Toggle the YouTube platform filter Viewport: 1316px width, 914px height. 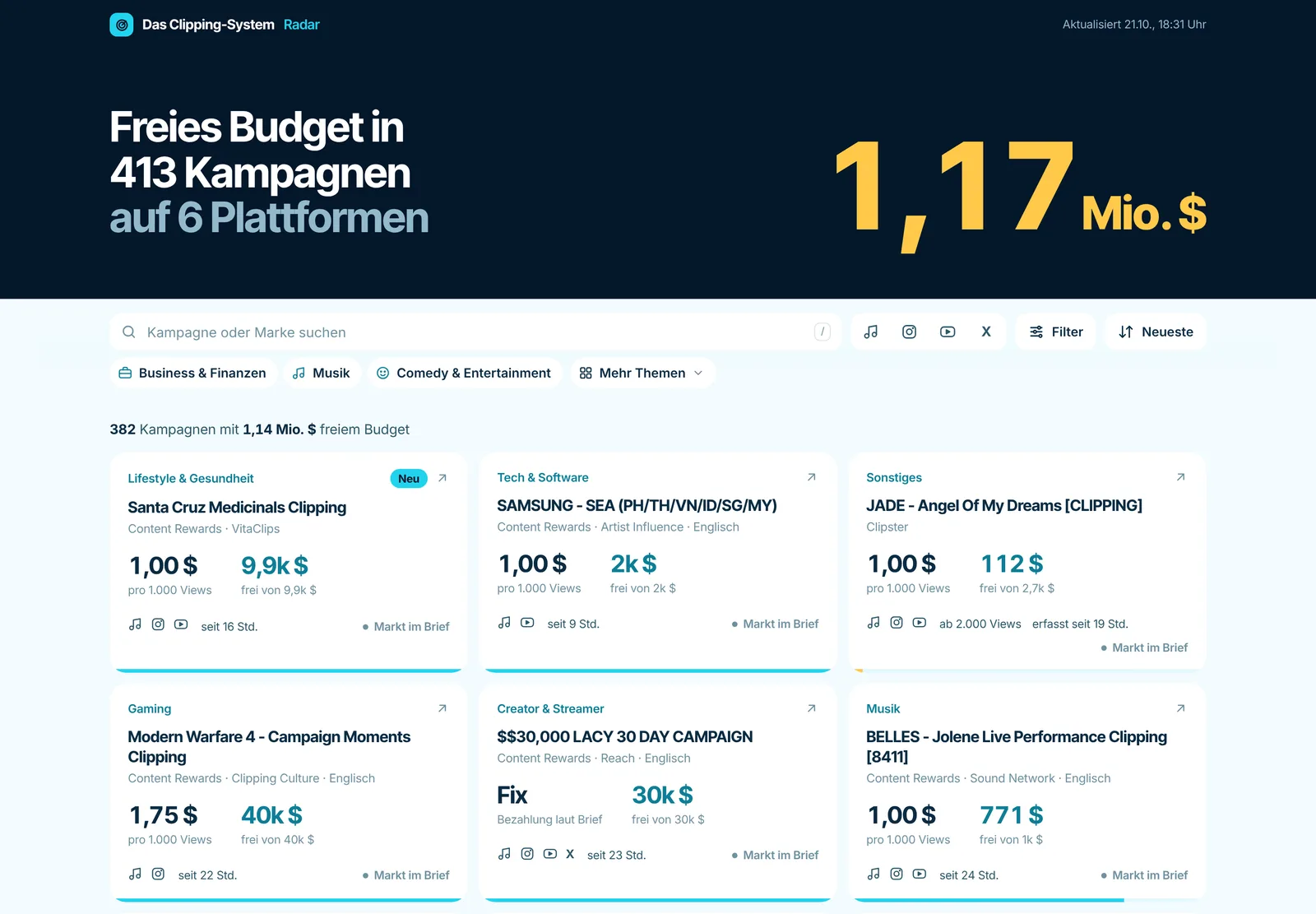coord(948,332)
